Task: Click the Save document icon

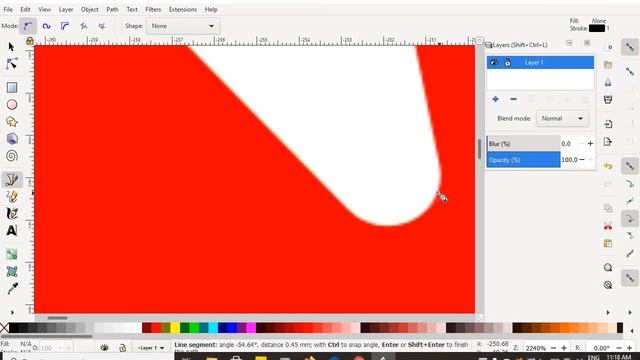Action: pyautogui.click(x=608, y=82)
